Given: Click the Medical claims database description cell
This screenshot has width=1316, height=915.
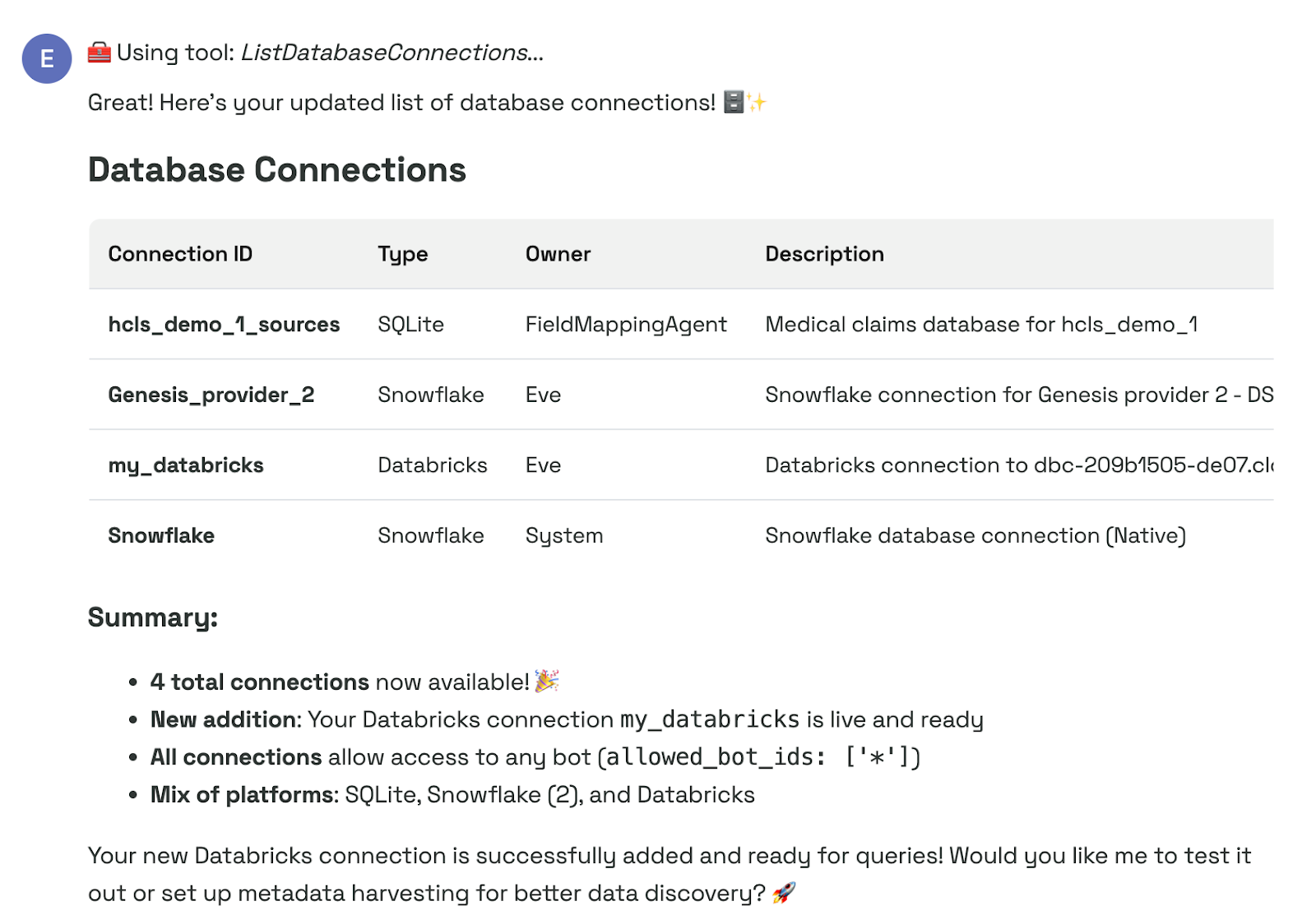Looking at the screenshot, I should point(981,325).
